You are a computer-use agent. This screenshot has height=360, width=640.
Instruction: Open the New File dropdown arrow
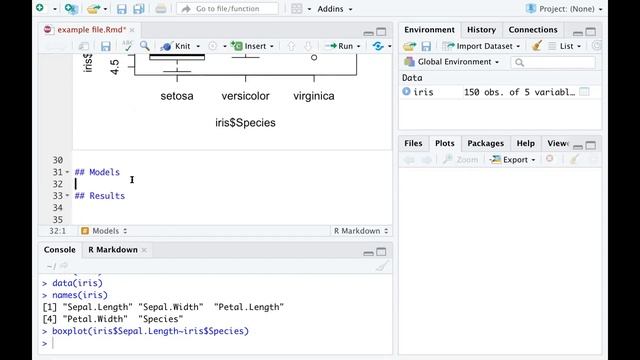(55, 9)
